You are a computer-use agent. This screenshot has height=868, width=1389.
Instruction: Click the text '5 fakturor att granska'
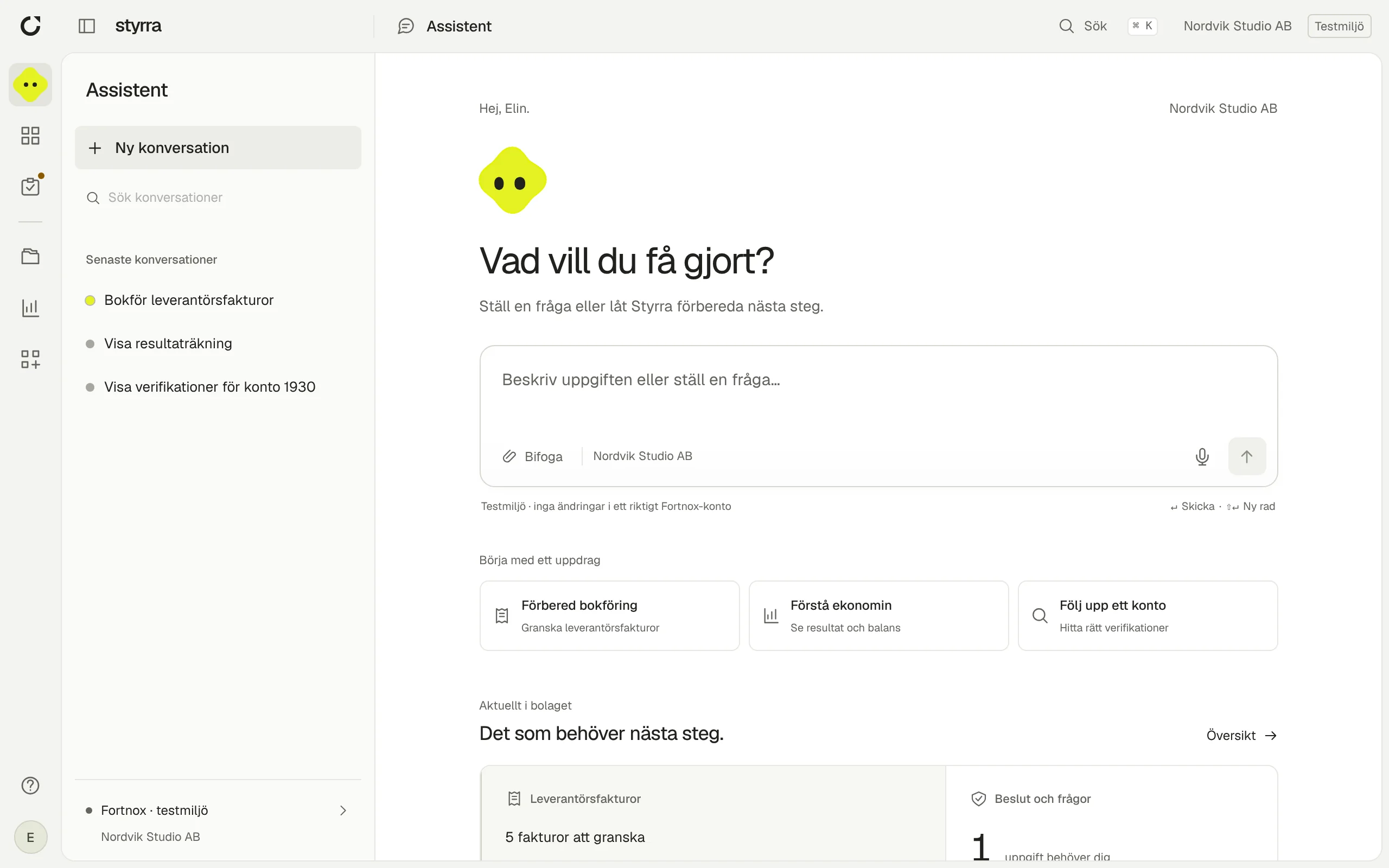coord(575,837)
